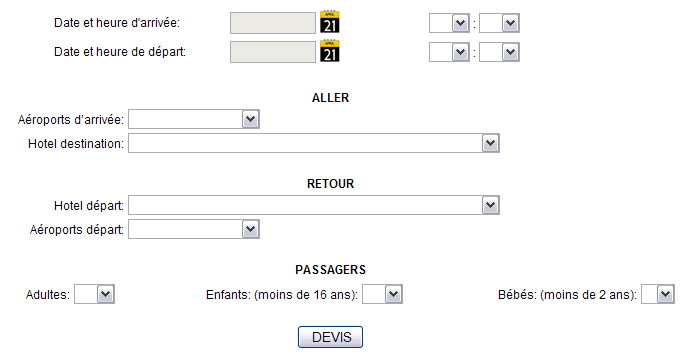Screen dimensions: 693x360
Task: Expand the departure hour dropdown
Action: point(449,52)
